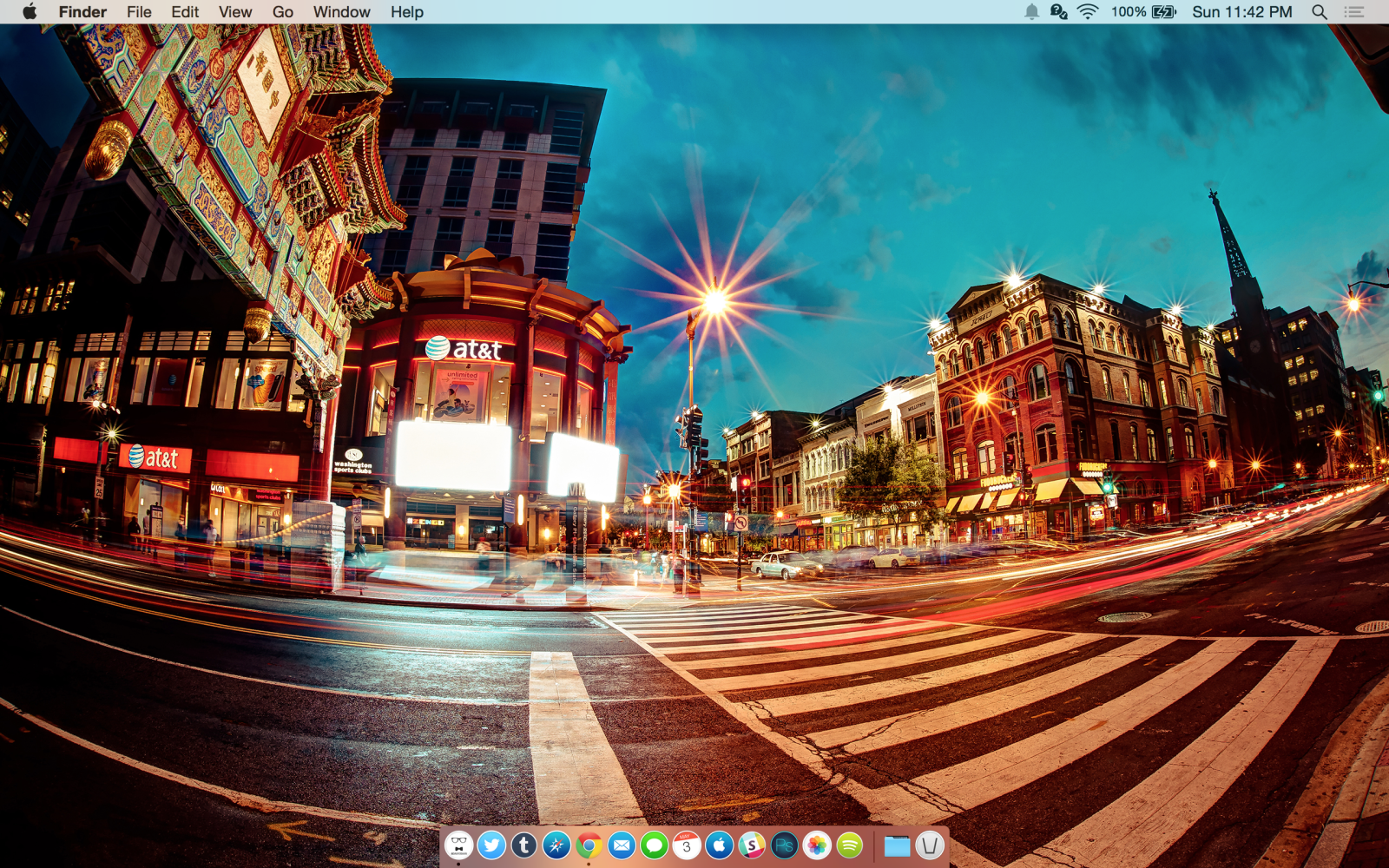The width and height of the screenshot is (1389, 868).
Task: Click the Sun 11:42 PM clock
Action: coord(1242,11)
